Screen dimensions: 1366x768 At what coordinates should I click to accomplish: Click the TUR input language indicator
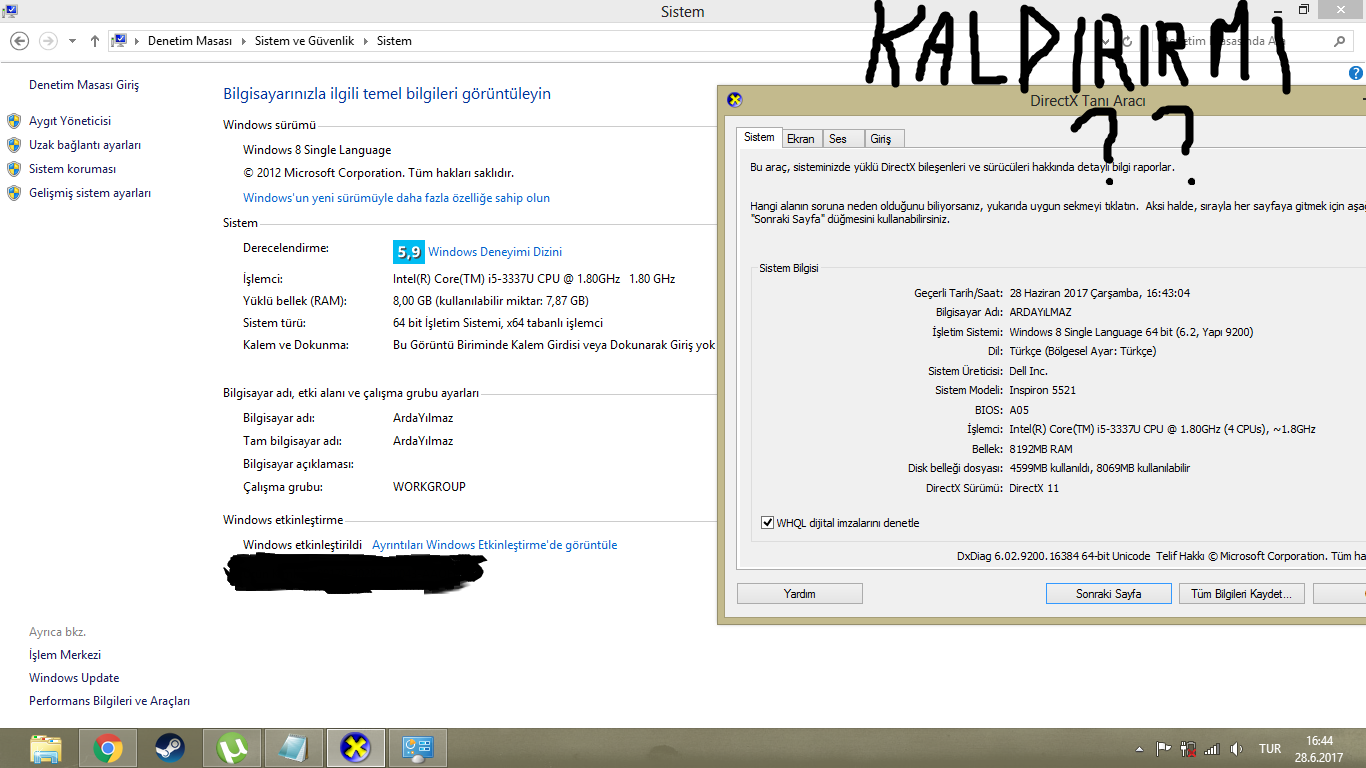(x=1270, y=749)
